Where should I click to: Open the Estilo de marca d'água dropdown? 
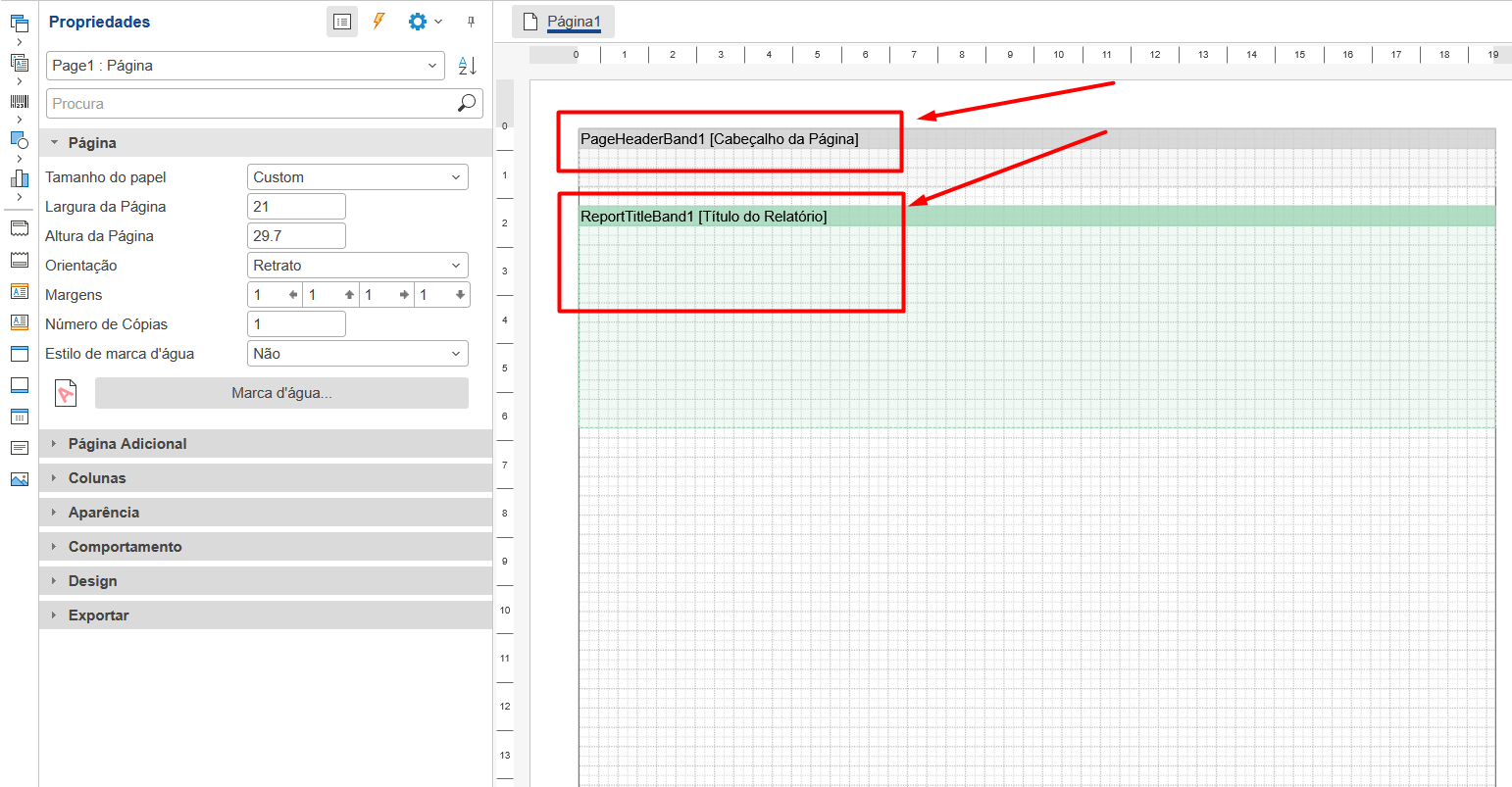pyautogui.click(x=357, y=354)
